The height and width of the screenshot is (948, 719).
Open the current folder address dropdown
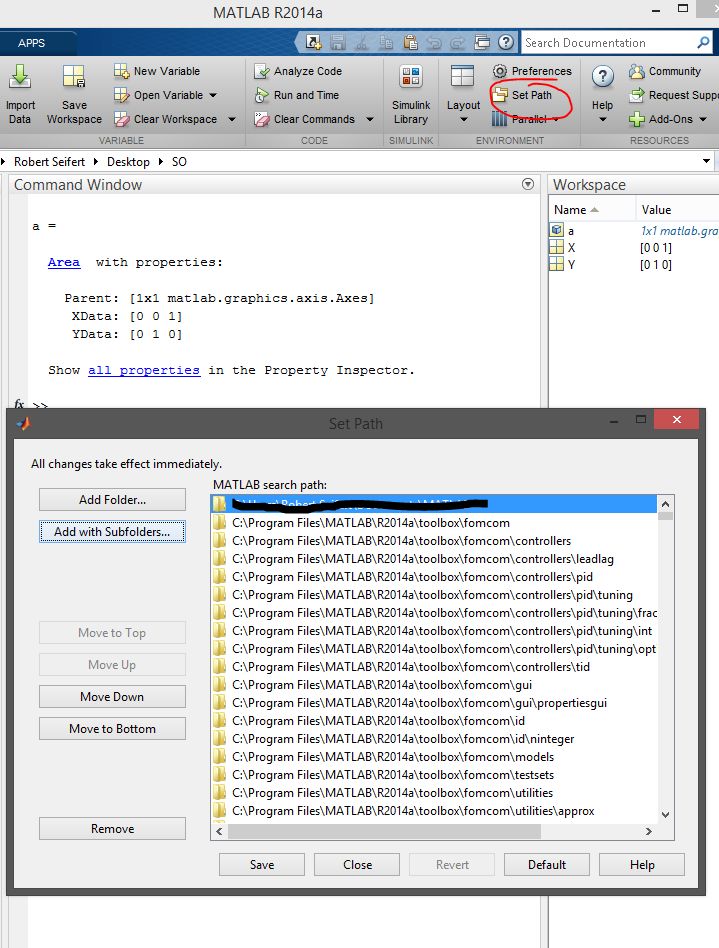click(706, 161)
